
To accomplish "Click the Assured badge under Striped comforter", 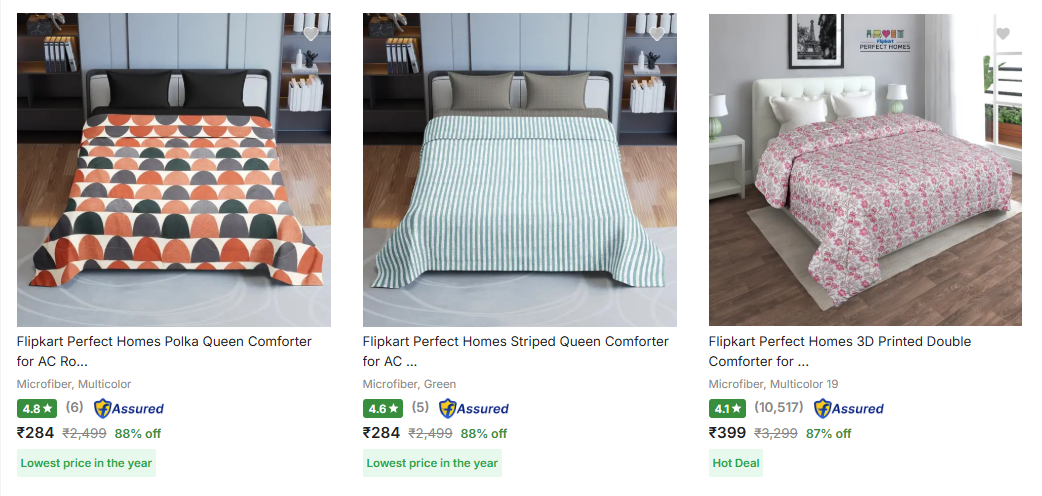I will [x=474, y=408].
